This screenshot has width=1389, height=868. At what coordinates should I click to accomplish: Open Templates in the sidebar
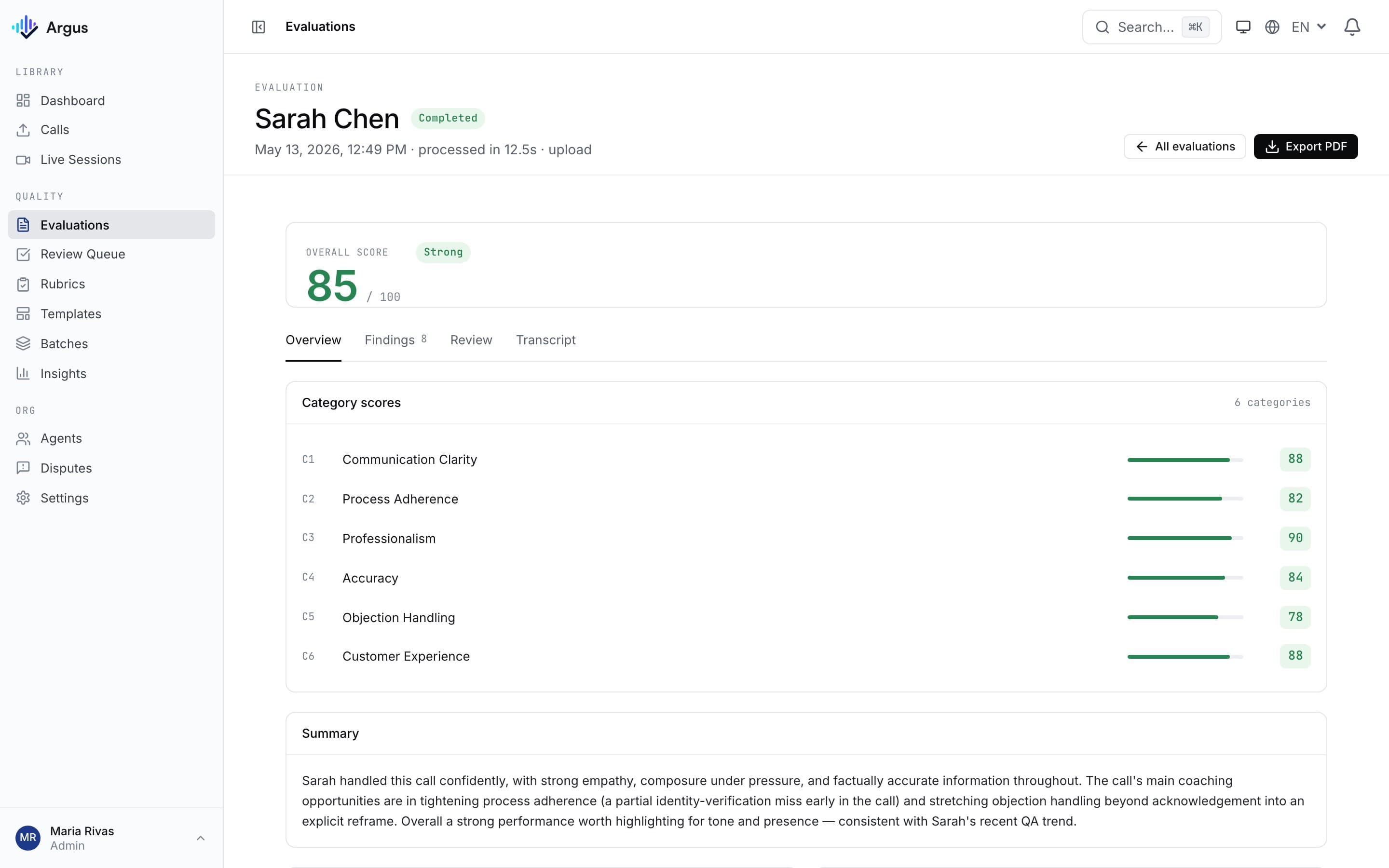[111, 314]
